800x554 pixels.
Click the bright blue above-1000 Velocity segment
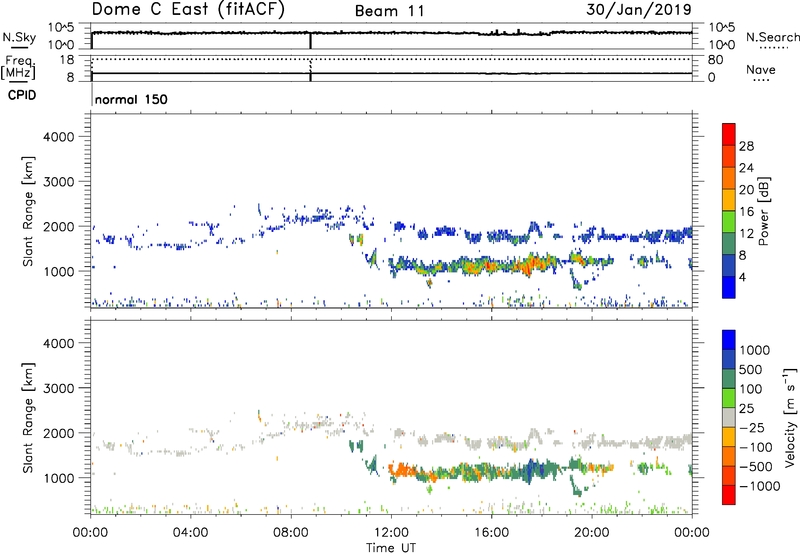729,340
